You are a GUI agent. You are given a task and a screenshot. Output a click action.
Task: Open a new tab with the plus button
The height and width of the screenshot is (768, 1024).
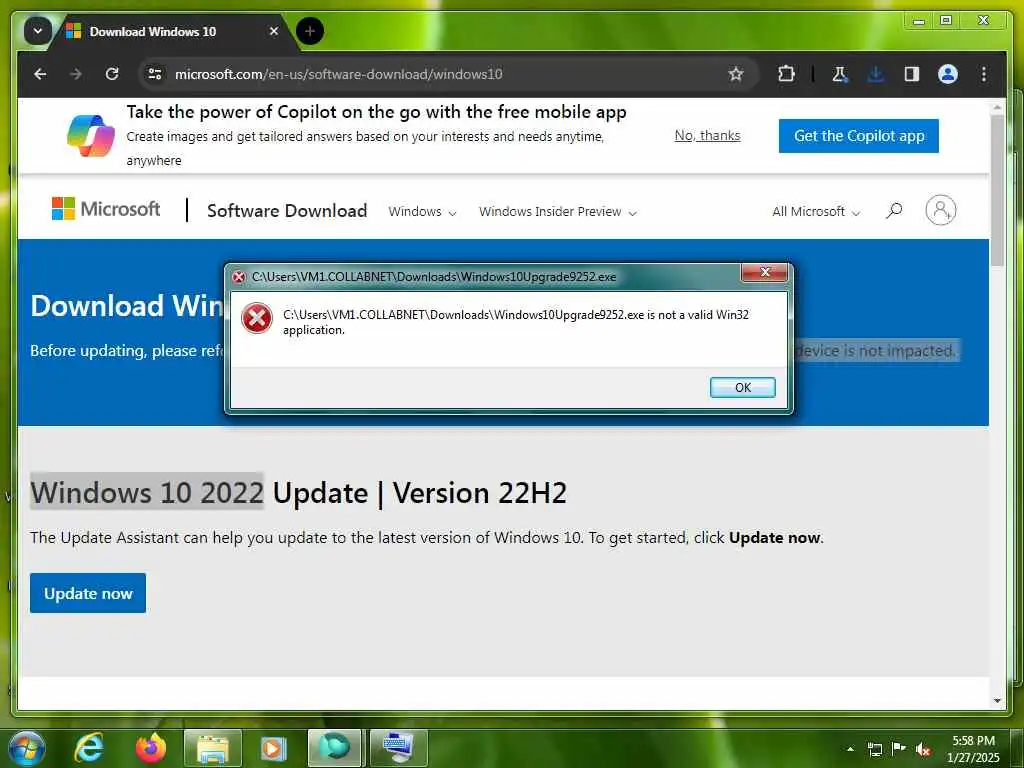[x=310, y=31]
